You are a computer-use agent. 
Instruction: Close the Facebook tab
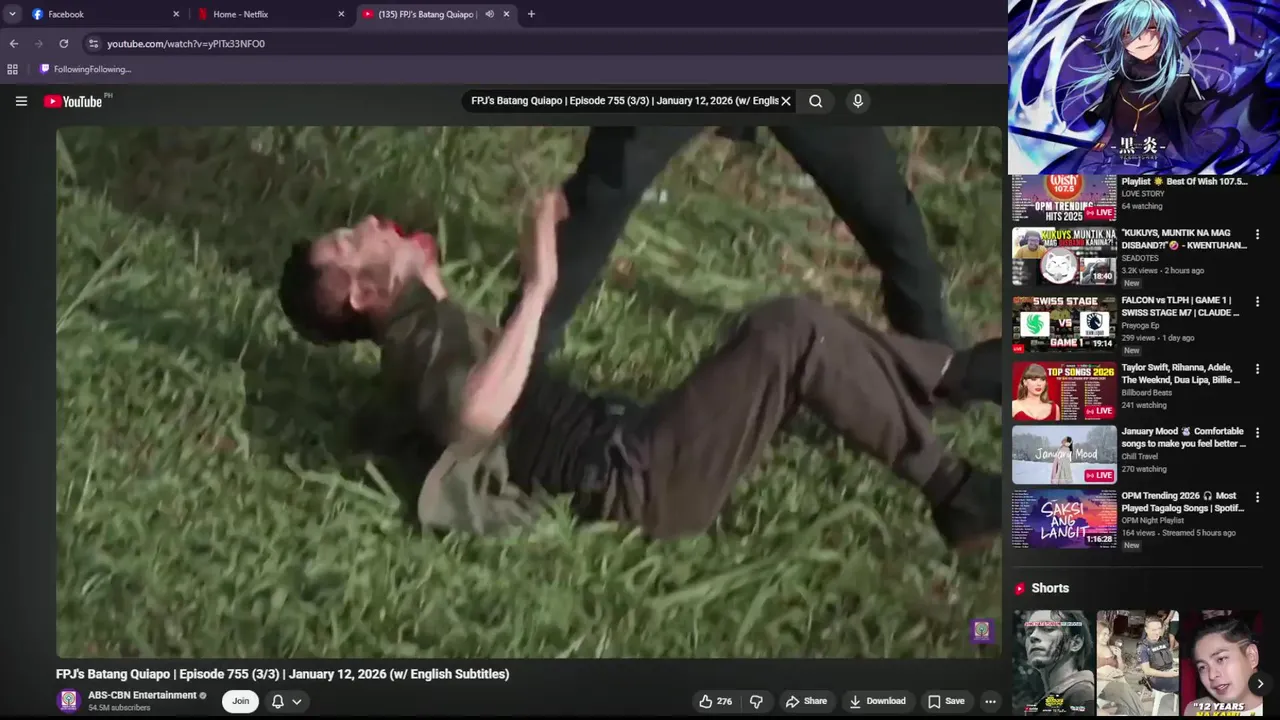coord(177,14)
